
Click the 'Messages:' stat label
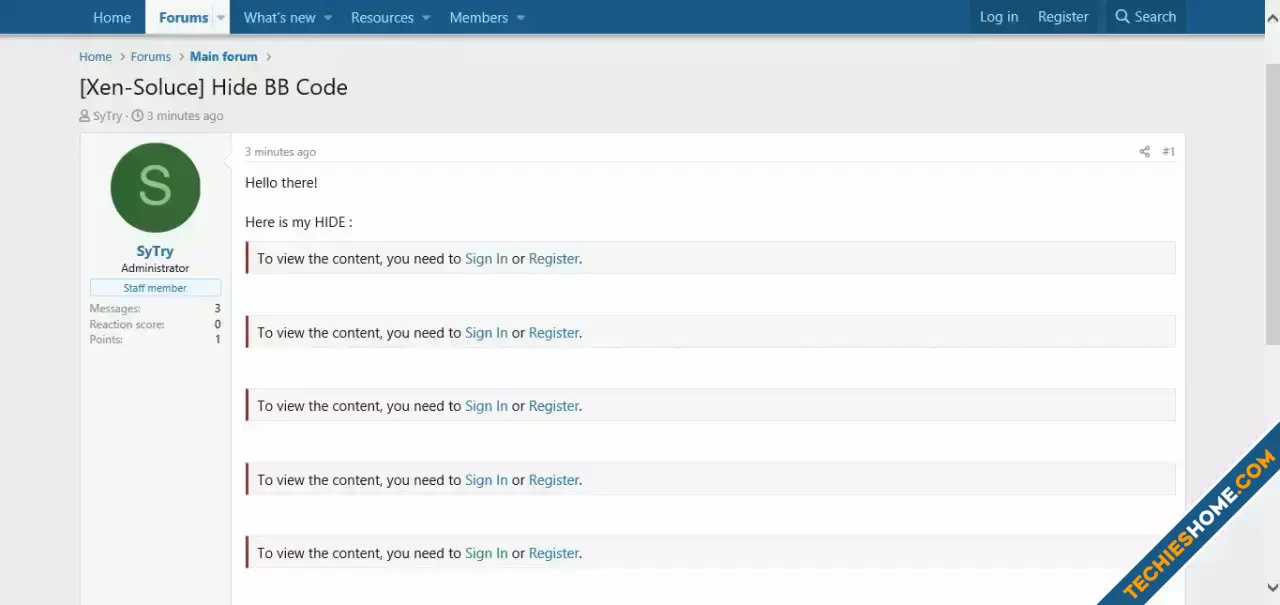pyautogui.click(x=115, y=309)
